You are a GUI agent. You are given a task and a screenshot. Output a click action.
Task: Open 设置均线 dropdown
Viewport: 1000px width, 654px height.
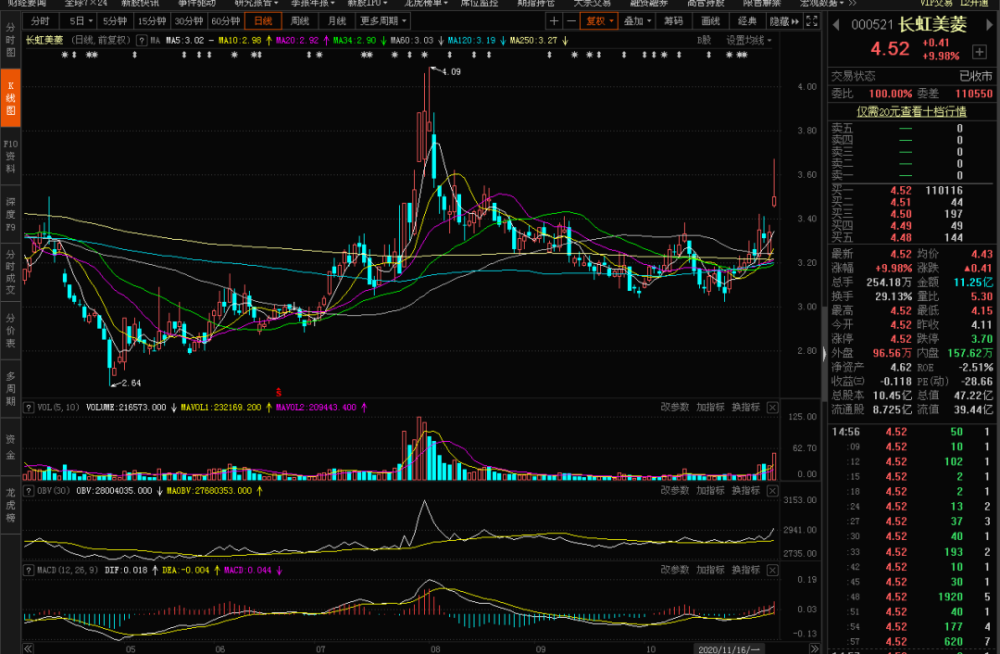pos(749,40)
